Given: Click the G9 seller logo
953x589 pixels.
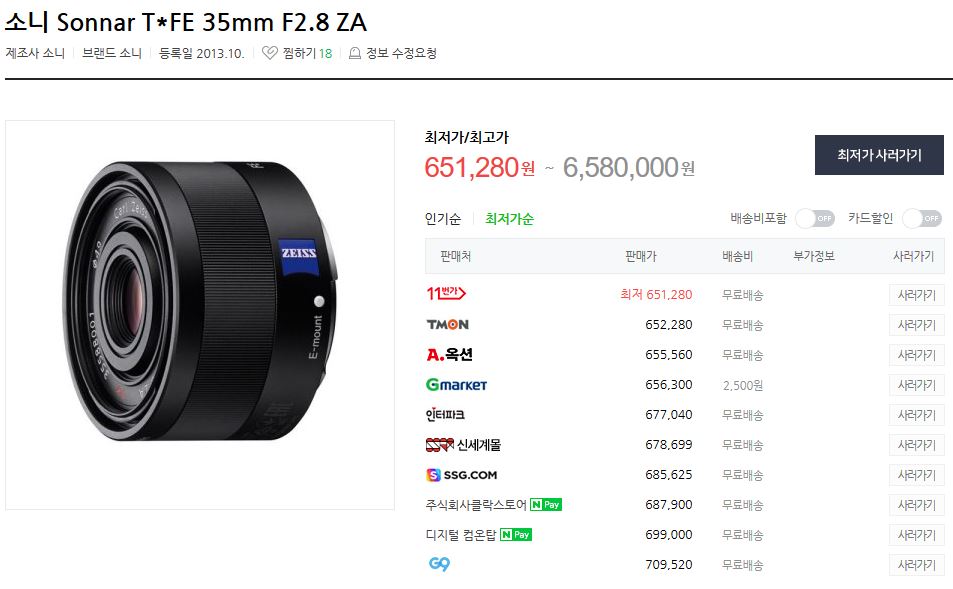Looking at the screenshot, I should tap(439, 564).
